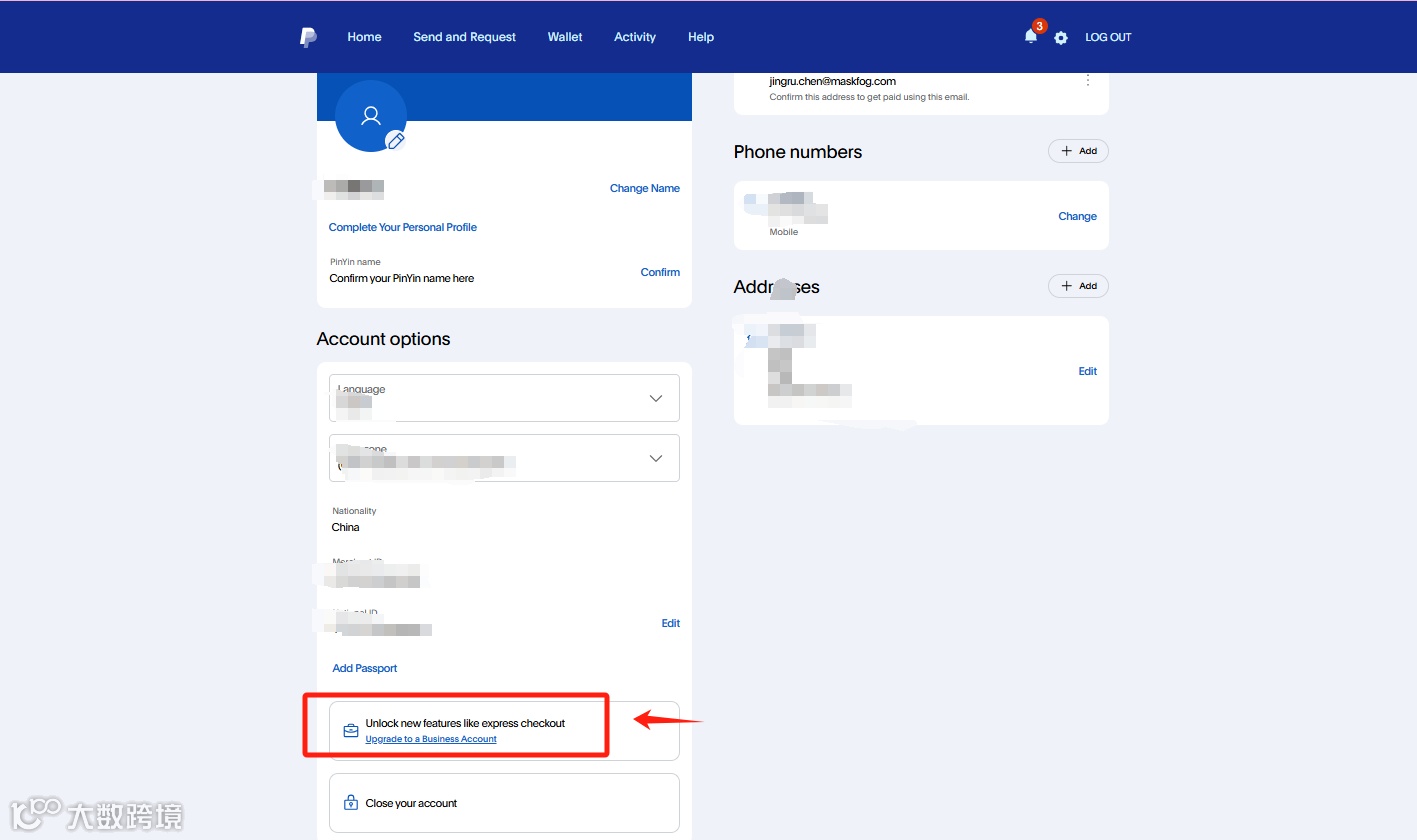Confirm the PinYin name

pos(660,272)
